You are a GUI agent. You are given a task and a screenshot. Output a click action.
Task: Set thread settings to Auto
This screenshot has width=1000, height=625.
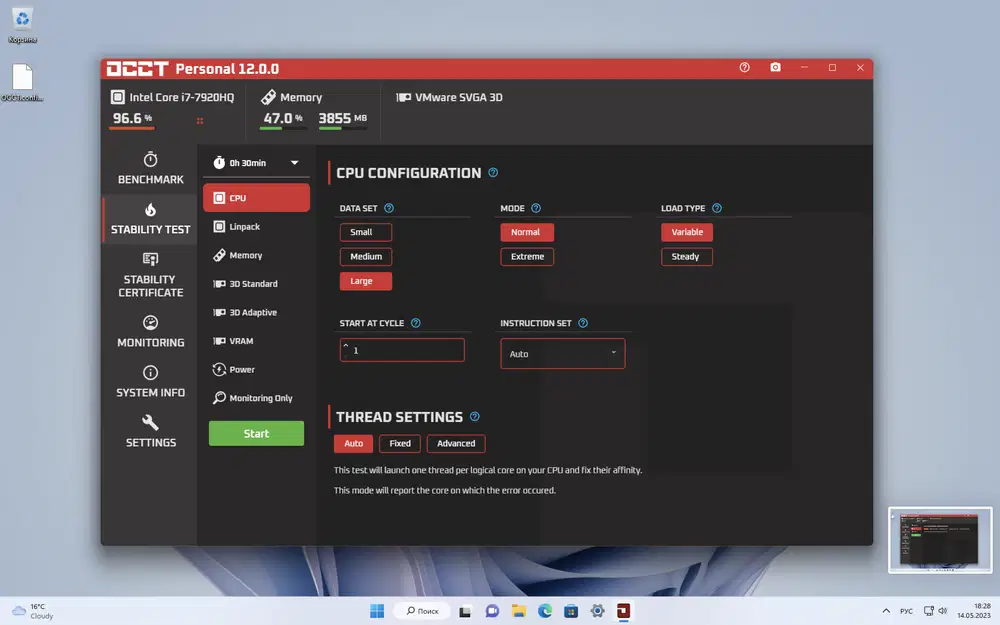[353, 443]
